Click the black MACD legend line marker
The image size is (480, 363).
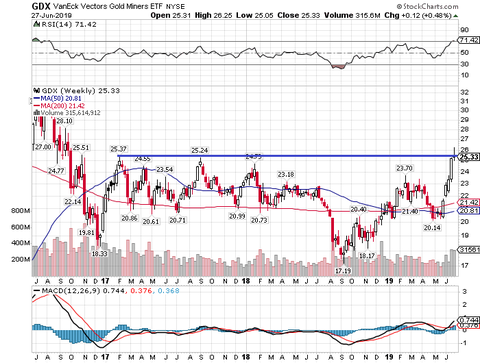36,291
